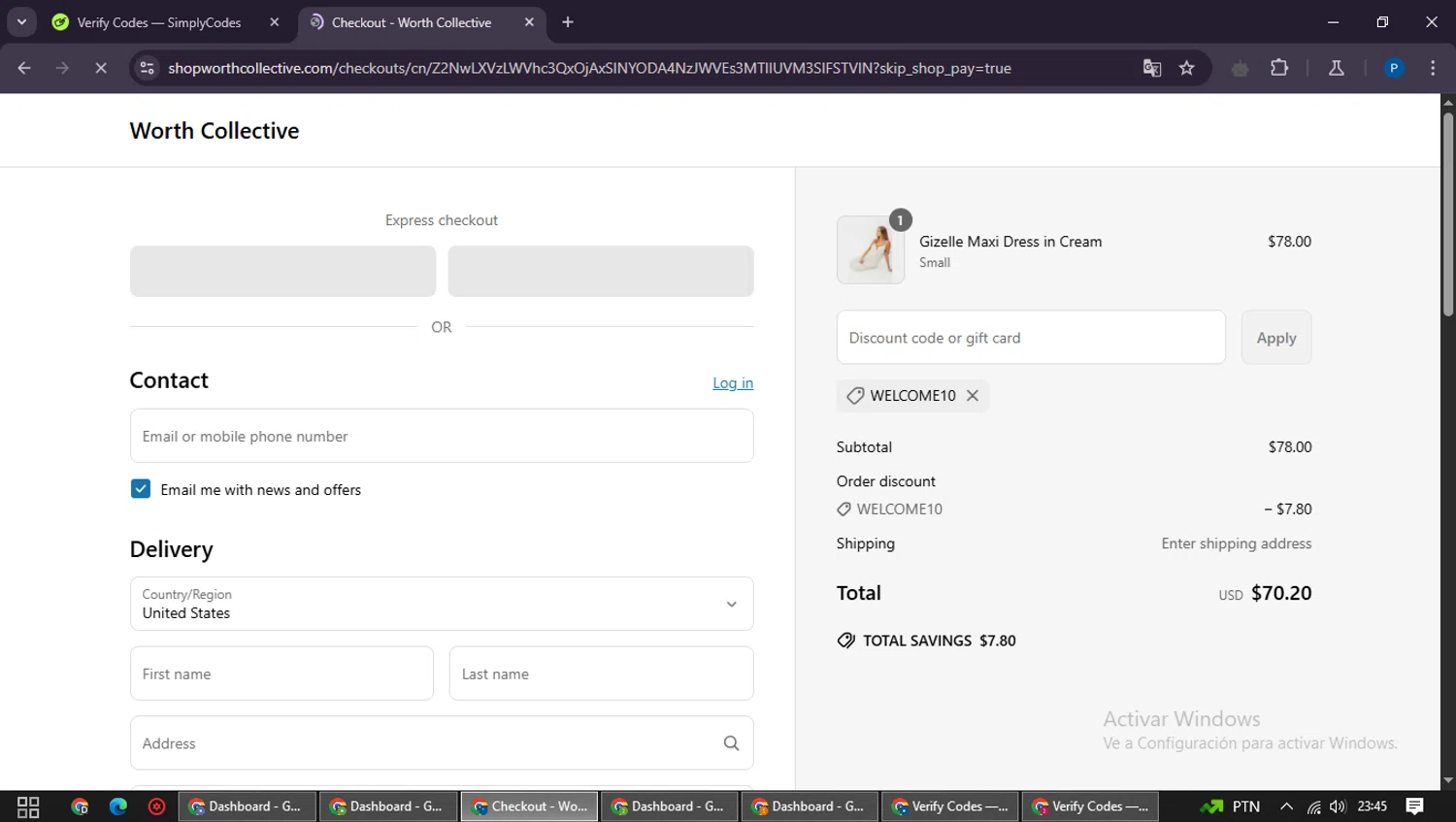Open the Log in link
This screenshot has height=822, width=1456.
733,383
